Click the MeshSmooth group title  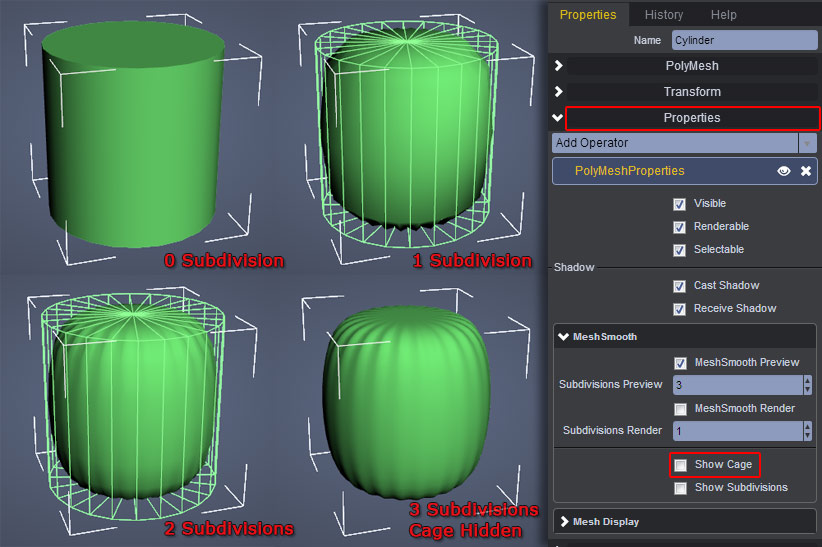coord(604,337)
